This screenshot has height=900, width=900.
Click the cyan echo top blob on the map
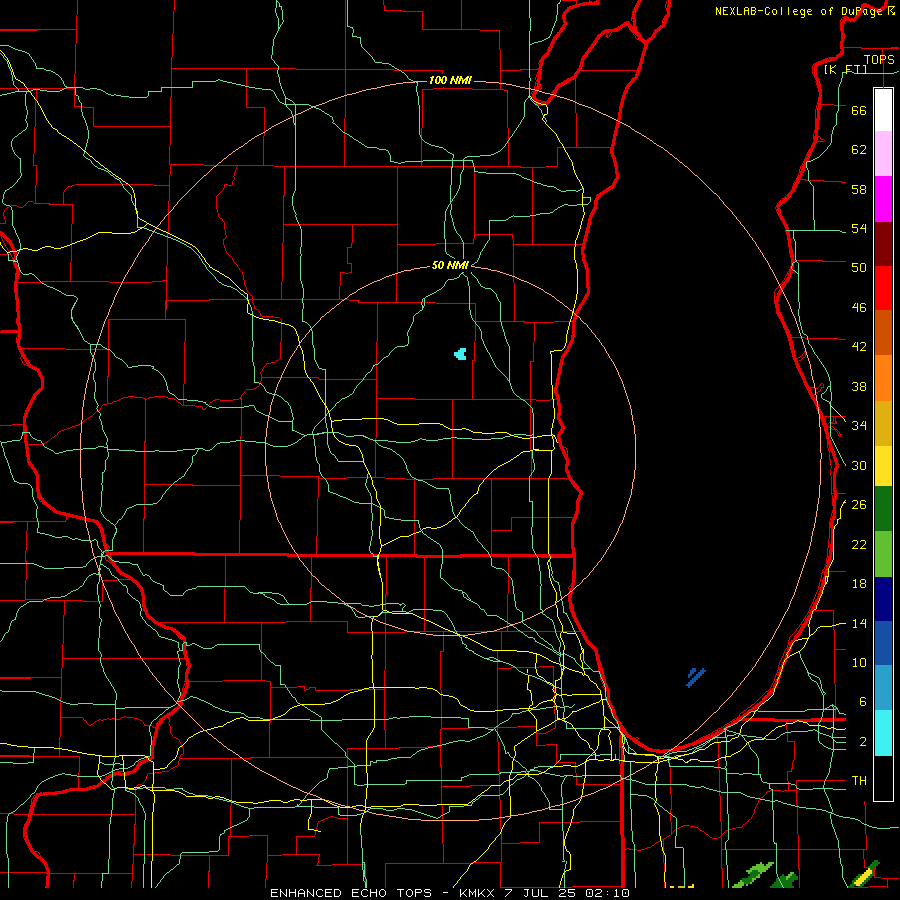[x=460, y=354]
